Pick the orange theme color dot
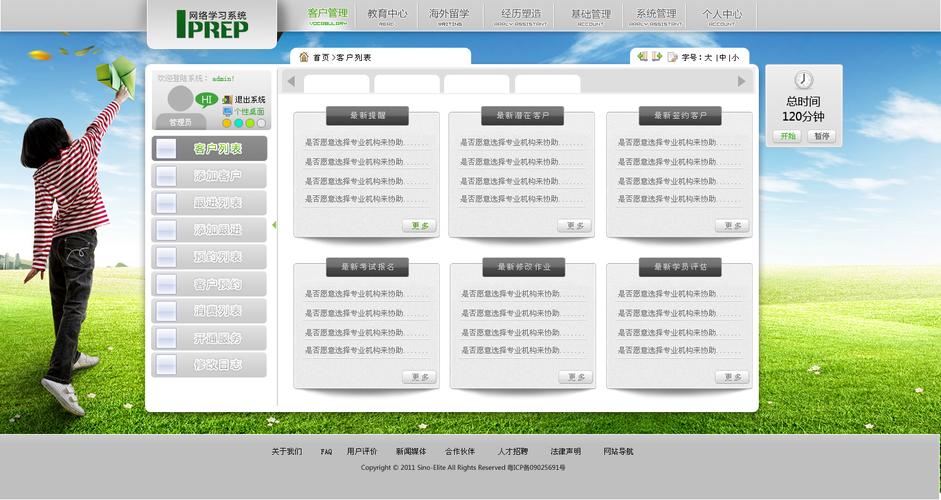This screenshot has width=941, height=500. pyautogui.click(x=227, y=123)
